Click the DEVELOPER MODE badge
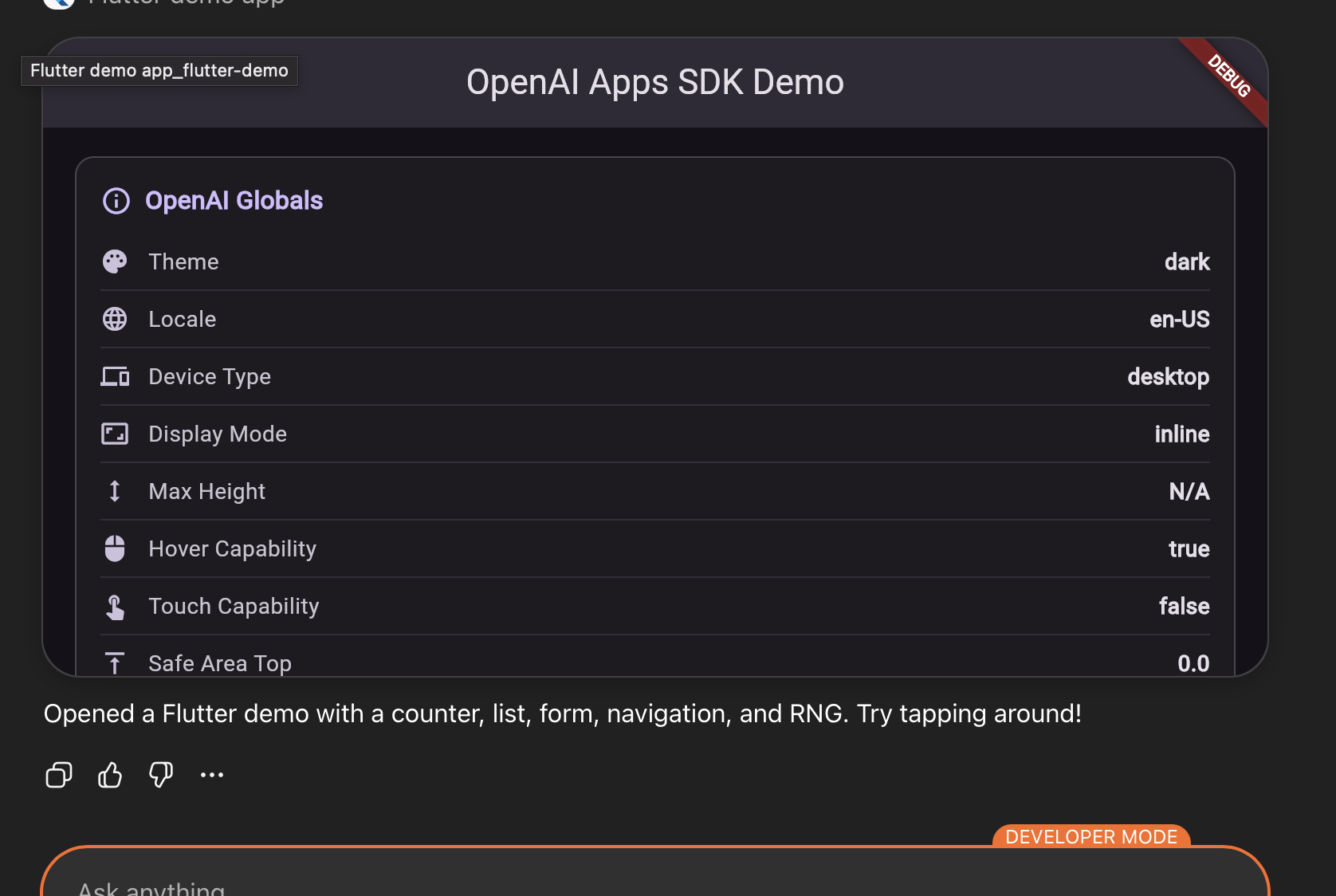Screen dimensions: 1336x896 1091,837
